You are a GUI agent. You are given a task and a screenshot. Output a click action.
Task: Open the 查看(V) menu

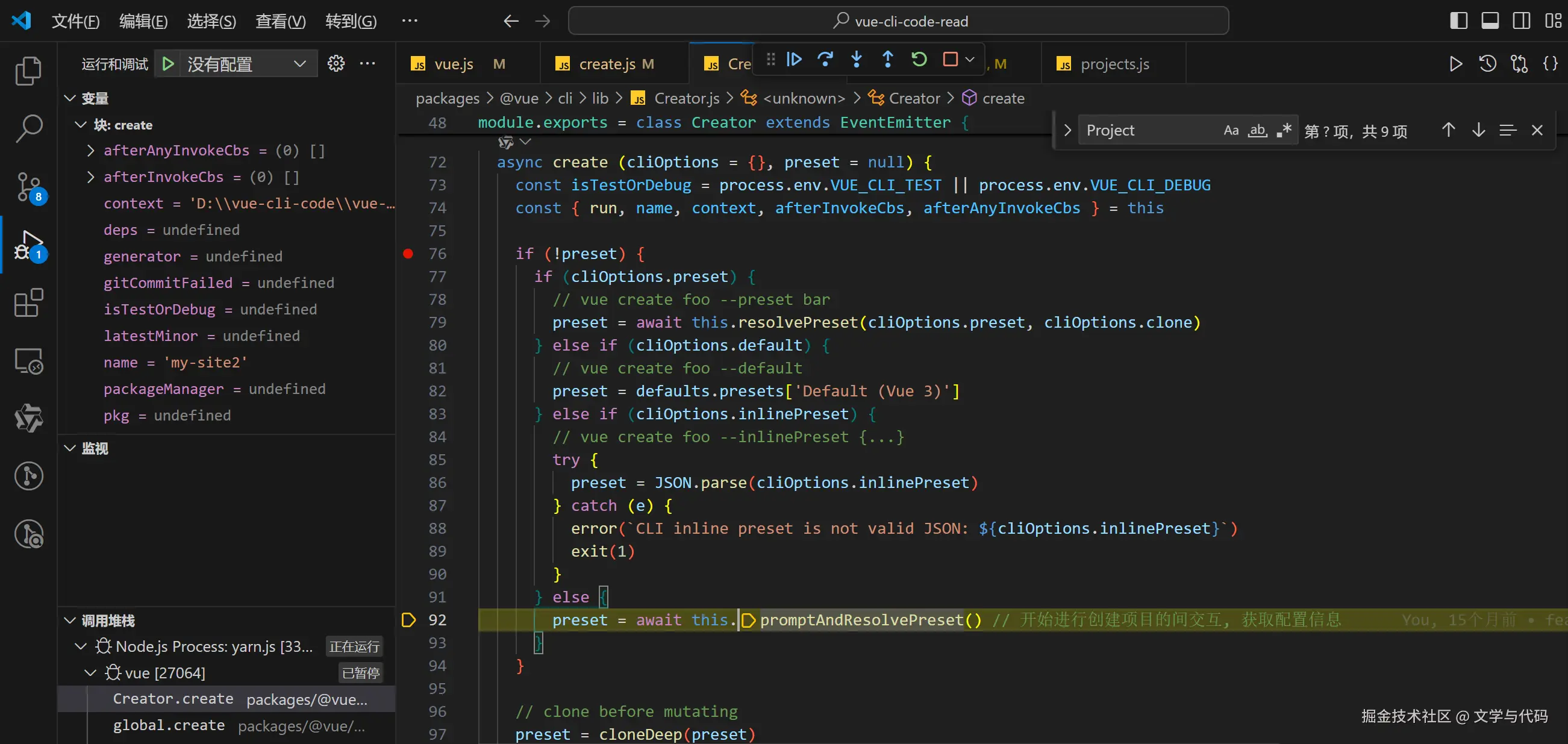coord(280,21)
